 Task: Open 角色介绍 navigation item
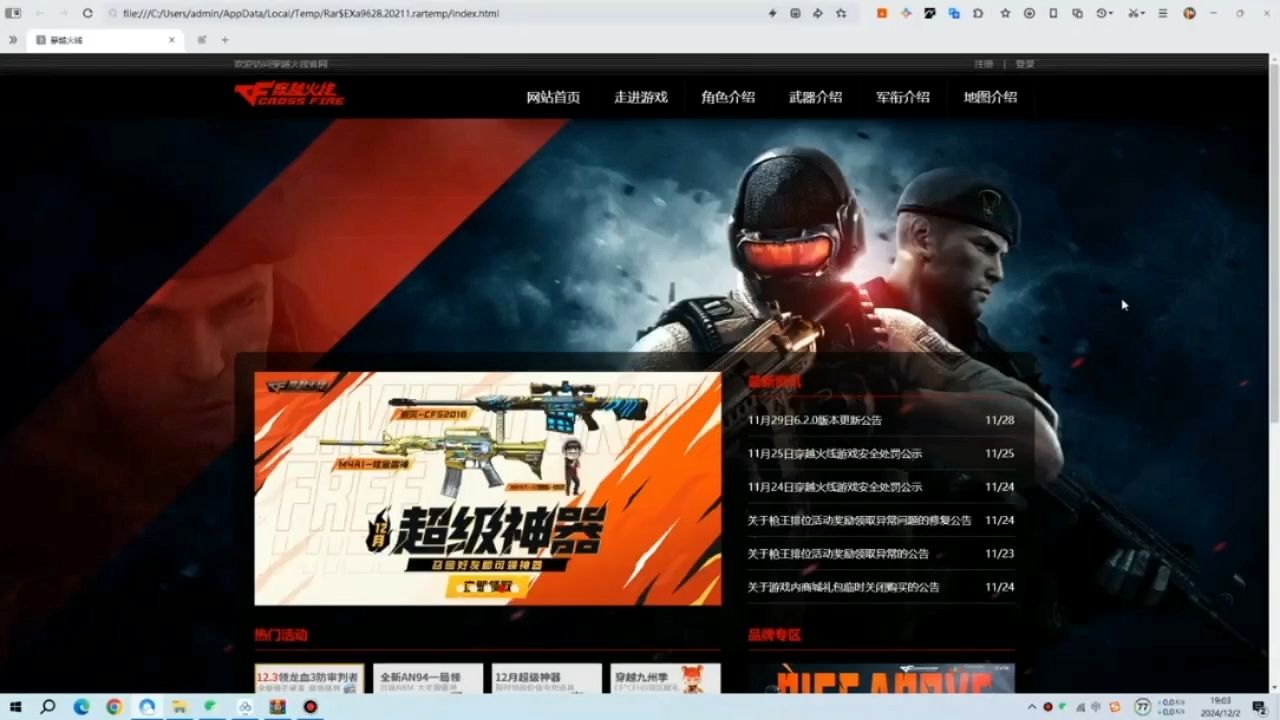pos(728,97)
